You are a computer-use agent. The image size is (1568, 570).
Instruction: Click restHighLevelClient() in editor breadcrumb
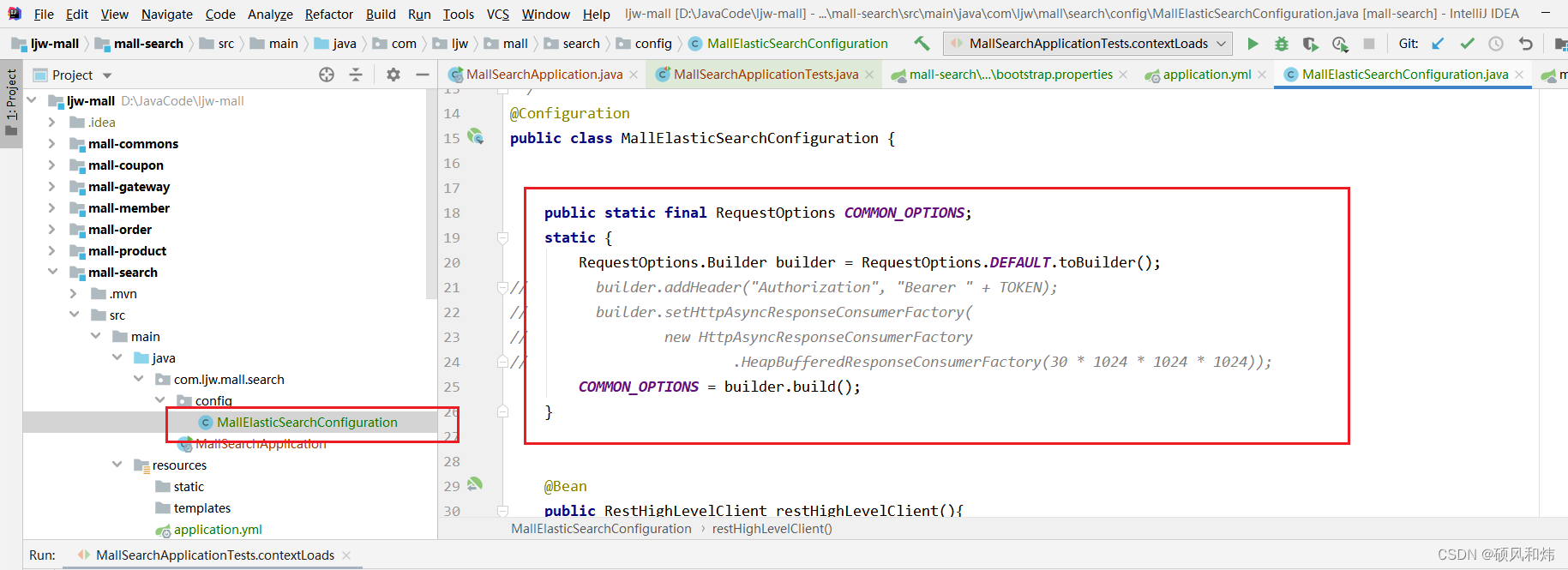click(x=772, y=529)
